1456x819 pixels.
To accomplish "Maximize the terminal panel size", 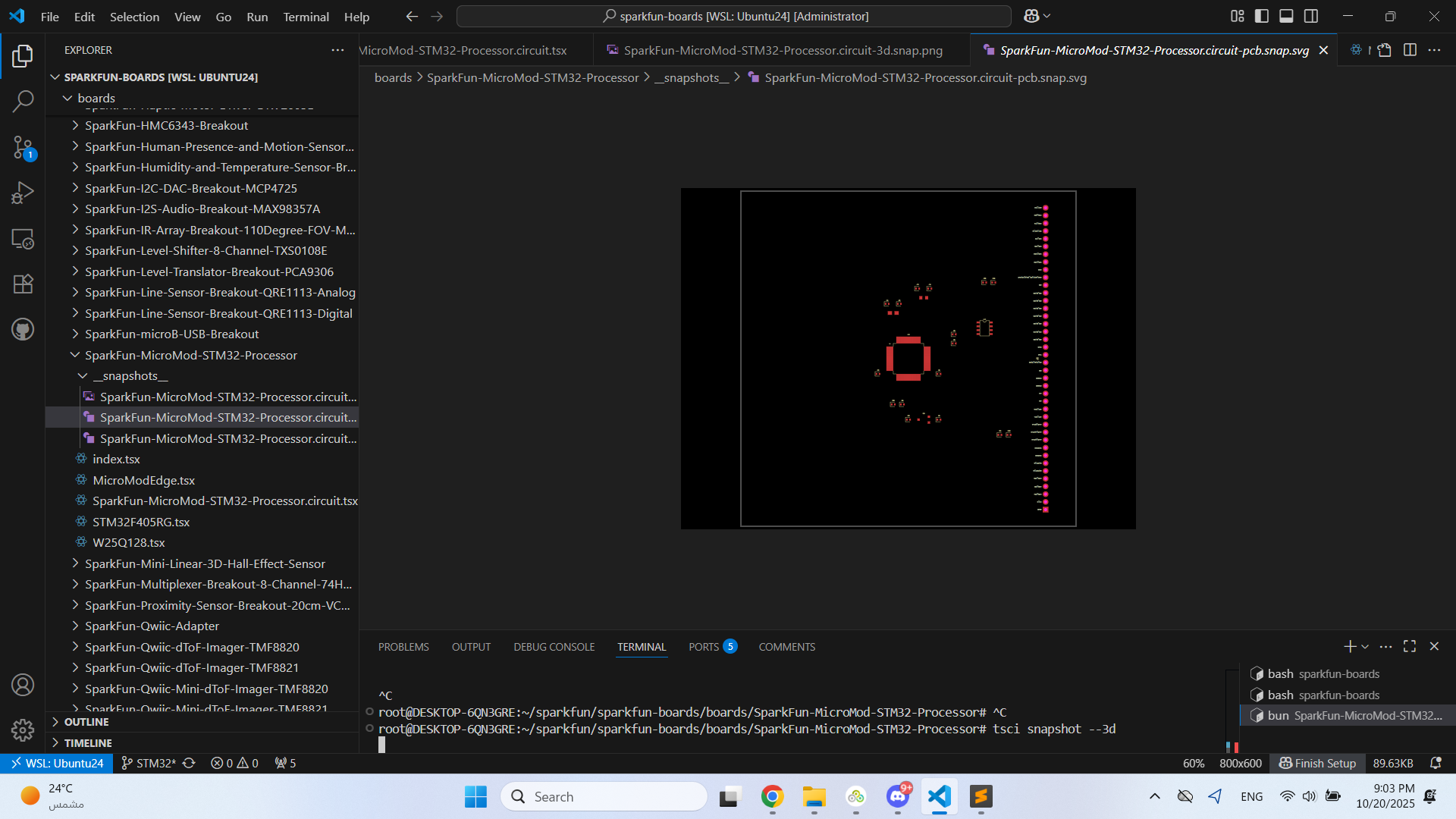I will [x=1410, y=646].
